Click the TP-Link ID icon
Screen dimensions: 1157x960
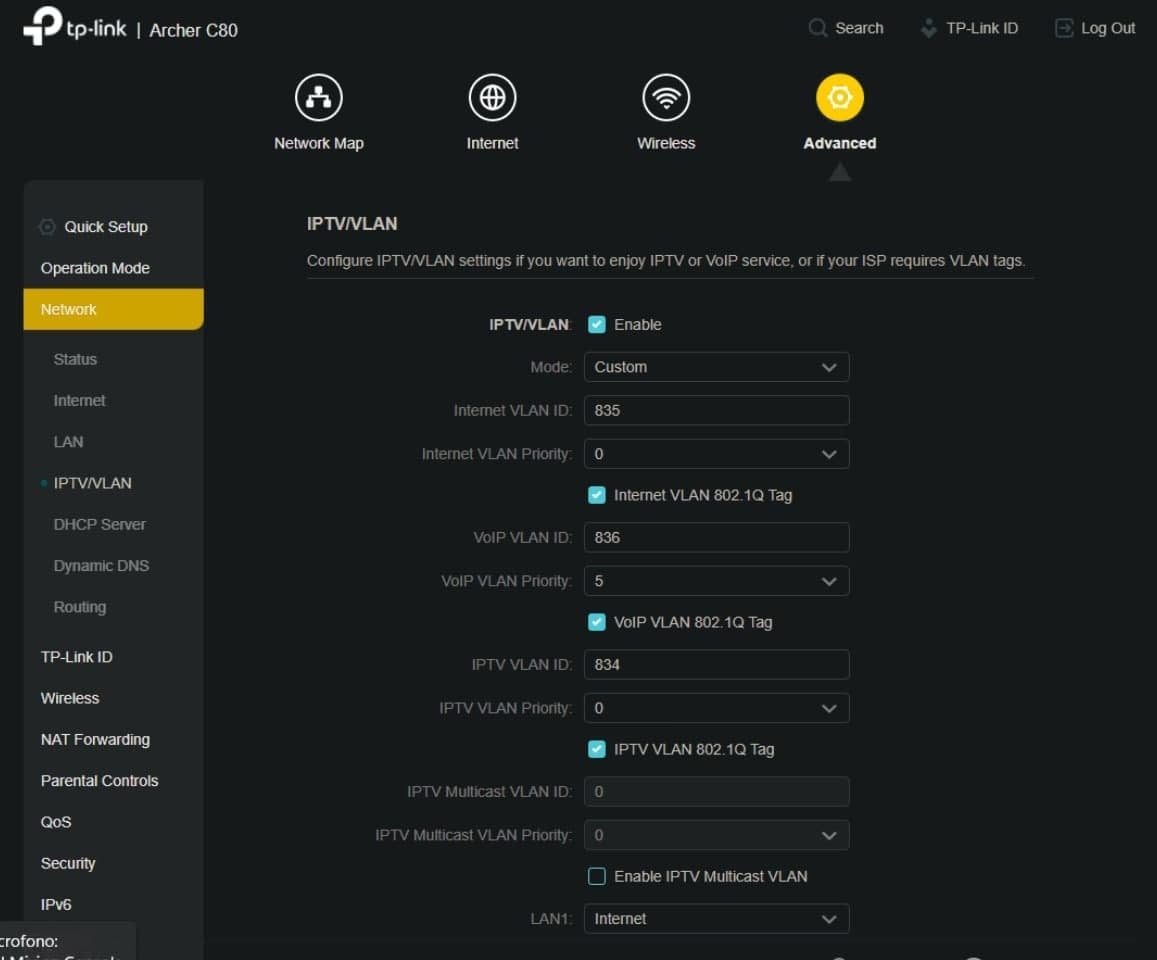click(x=929, y=28)
